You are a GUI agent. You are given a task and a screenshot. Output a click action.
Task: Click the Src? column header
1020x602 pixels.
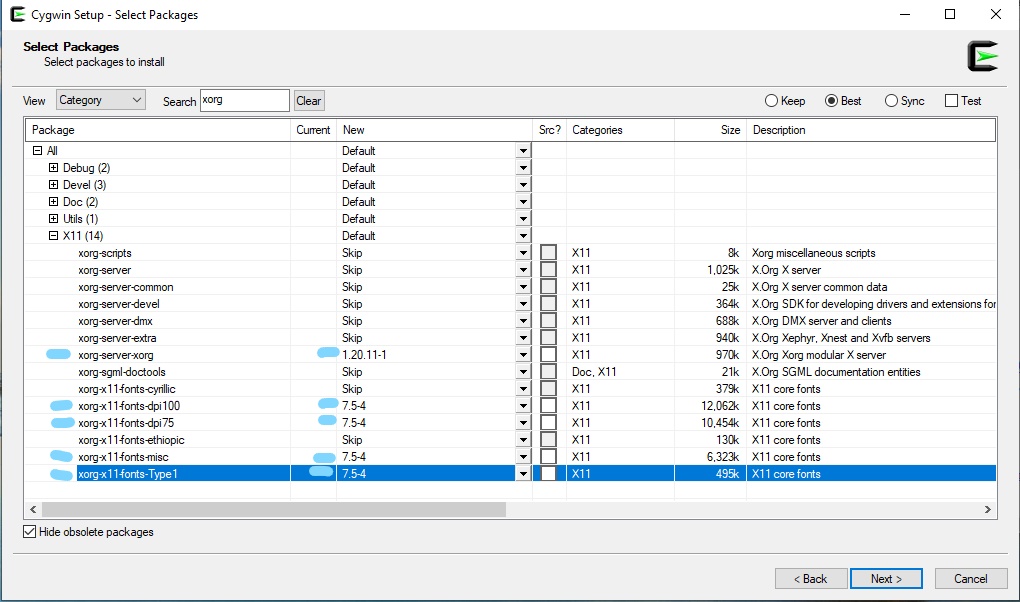click(550, 130)
